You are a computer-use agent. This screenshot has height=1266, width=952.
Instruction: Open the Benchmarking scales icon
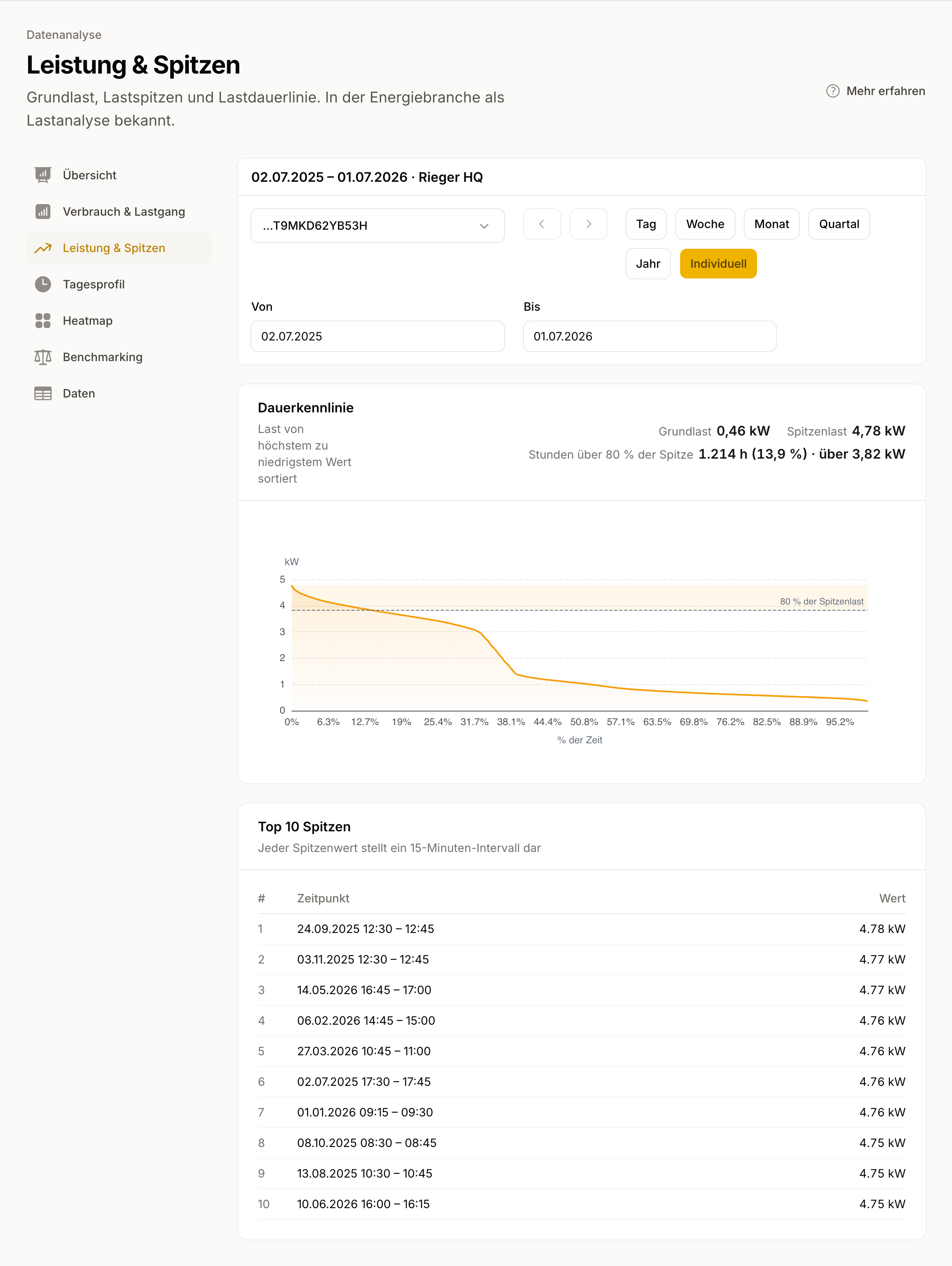click(43, 357)
